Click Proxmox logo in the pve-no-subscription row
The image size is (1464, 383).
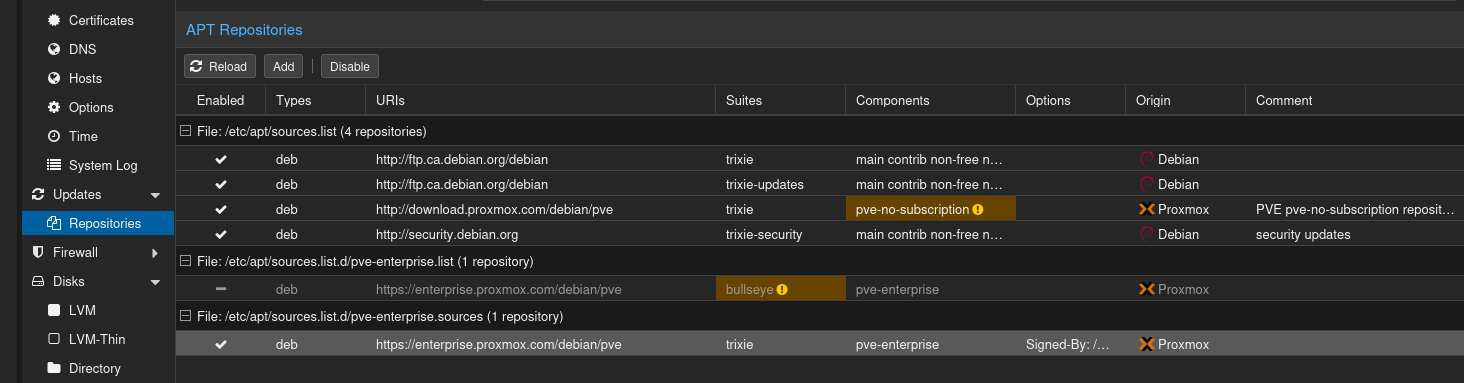pyautogui.click(x=1147, y=209)
